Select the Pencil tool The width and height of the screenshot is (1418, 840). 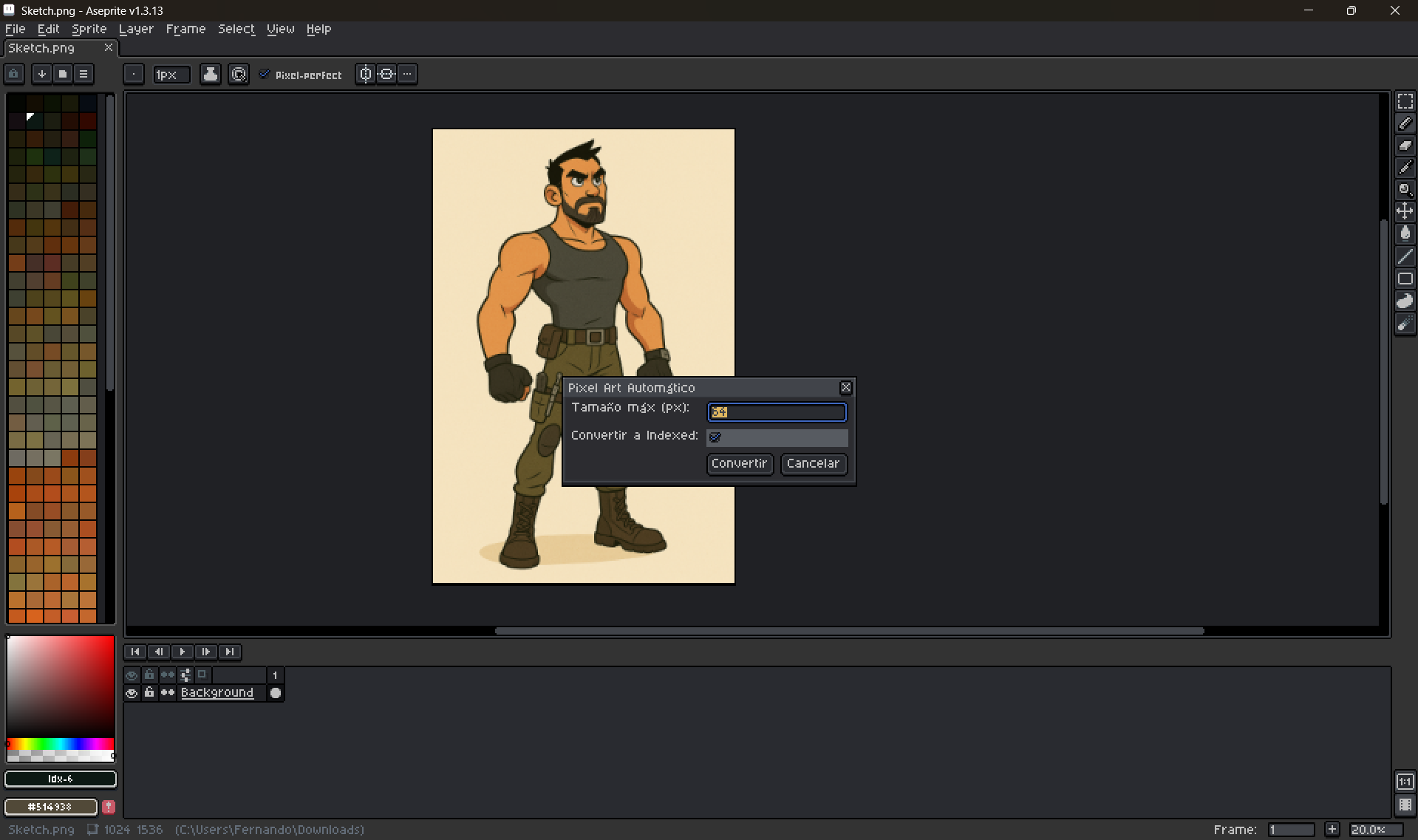coord(1405,123)
